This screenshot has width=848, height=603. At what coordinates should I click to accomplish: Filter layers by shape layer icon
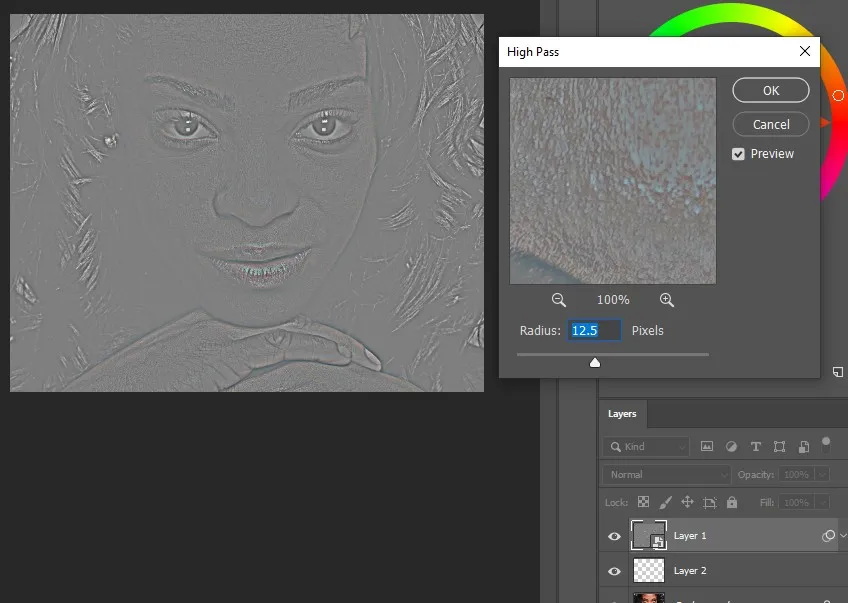click(x=779, y=446)
